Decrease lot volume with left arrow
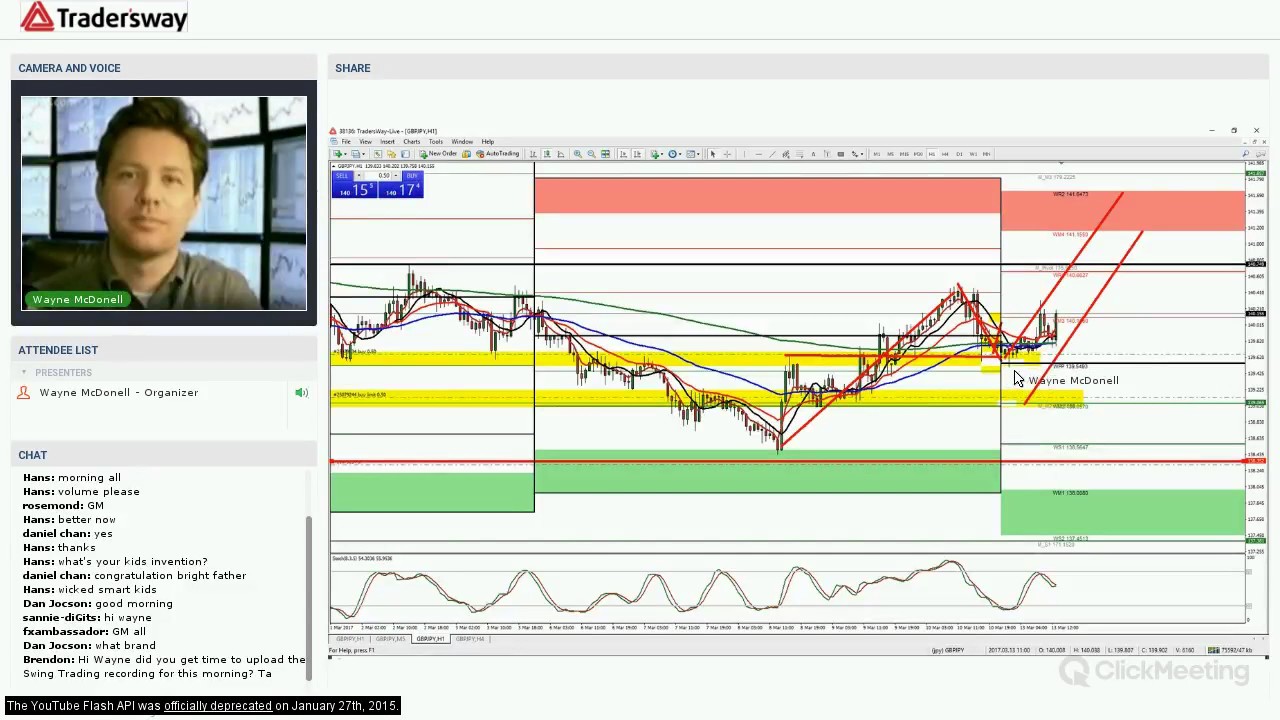1280x720 pixels. click(359, 176)
